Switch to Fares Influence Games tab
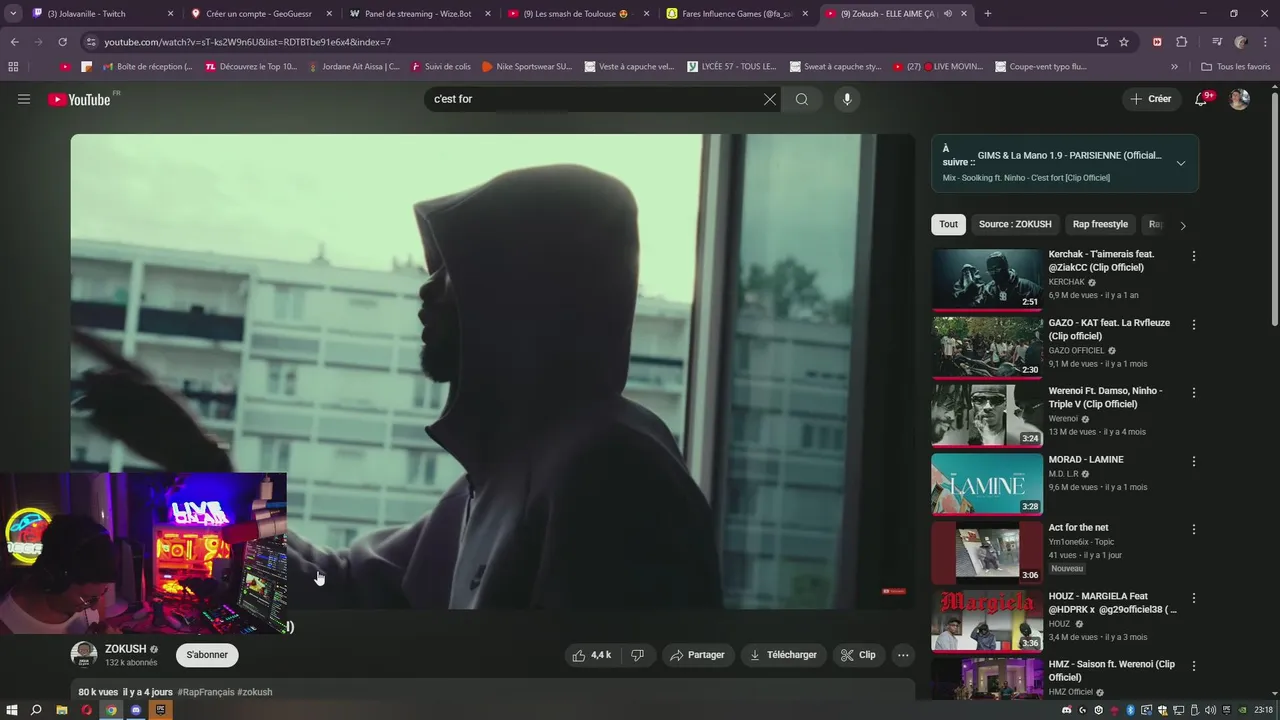This screenshot has width=1280, height=720. 738,14
